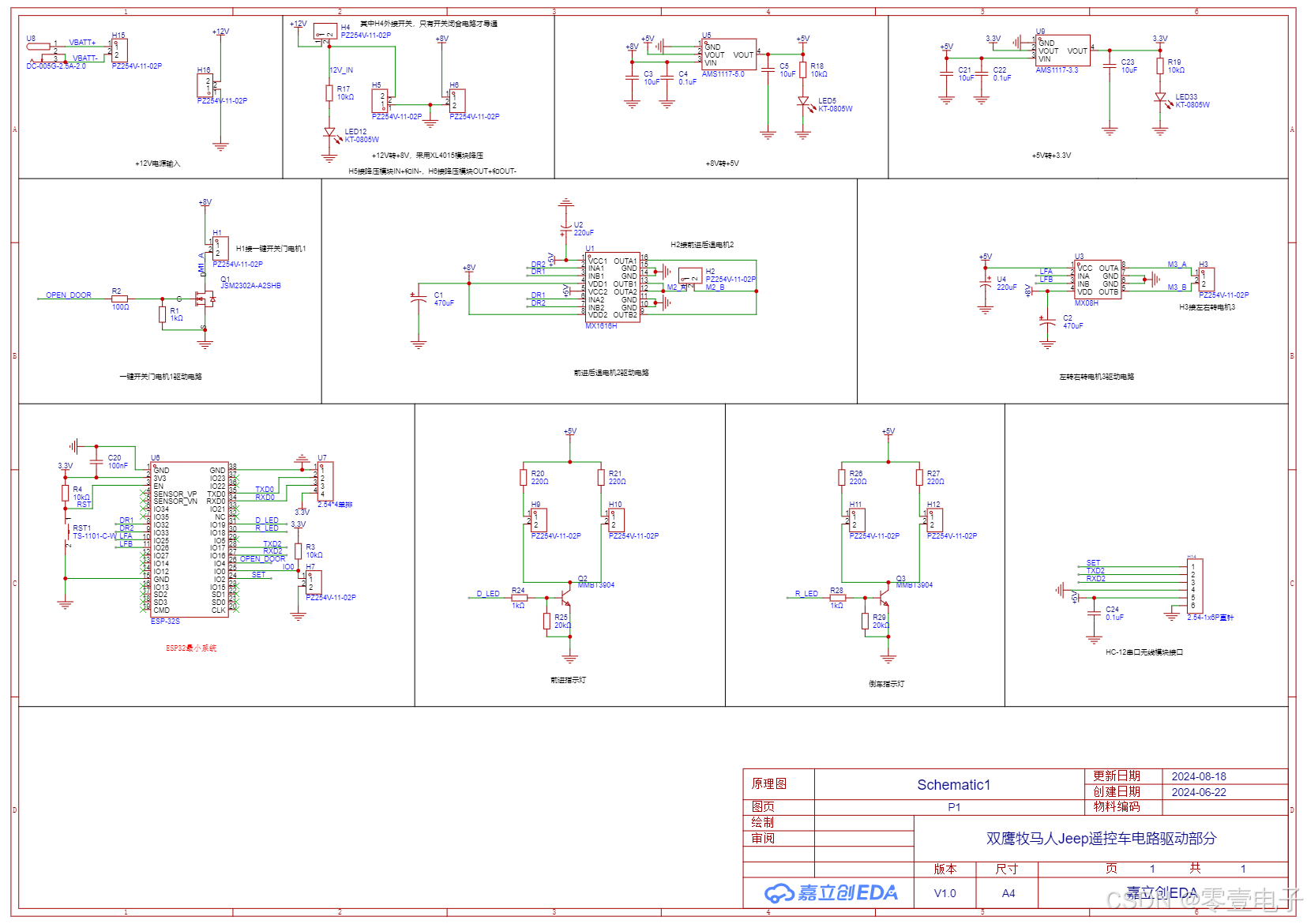Click capacitor C3 10uF
1307x924 pixels.
(632, 77)
